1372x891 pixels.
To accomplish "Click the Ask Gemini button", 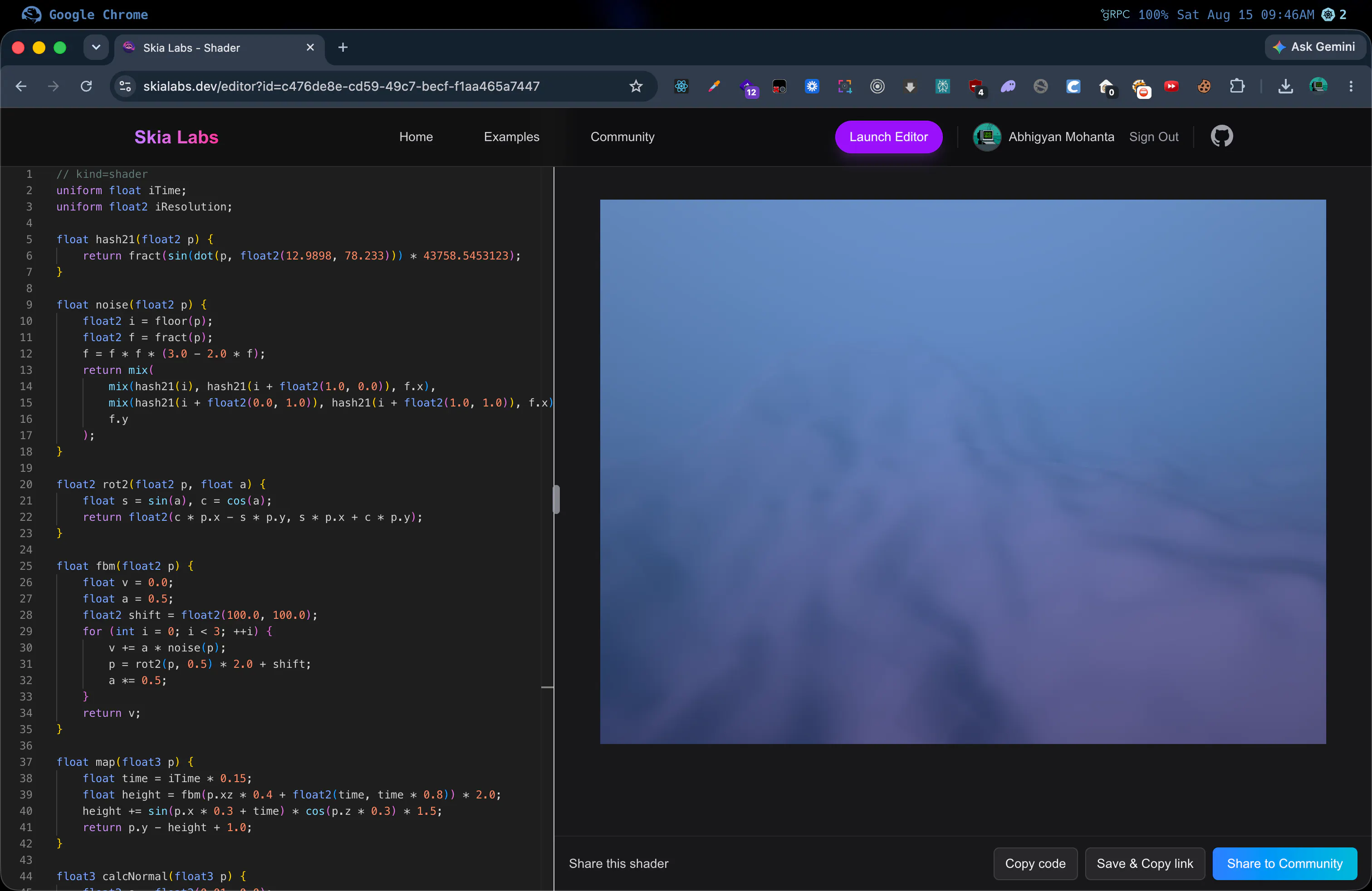I will click(x=1315, y=47).
